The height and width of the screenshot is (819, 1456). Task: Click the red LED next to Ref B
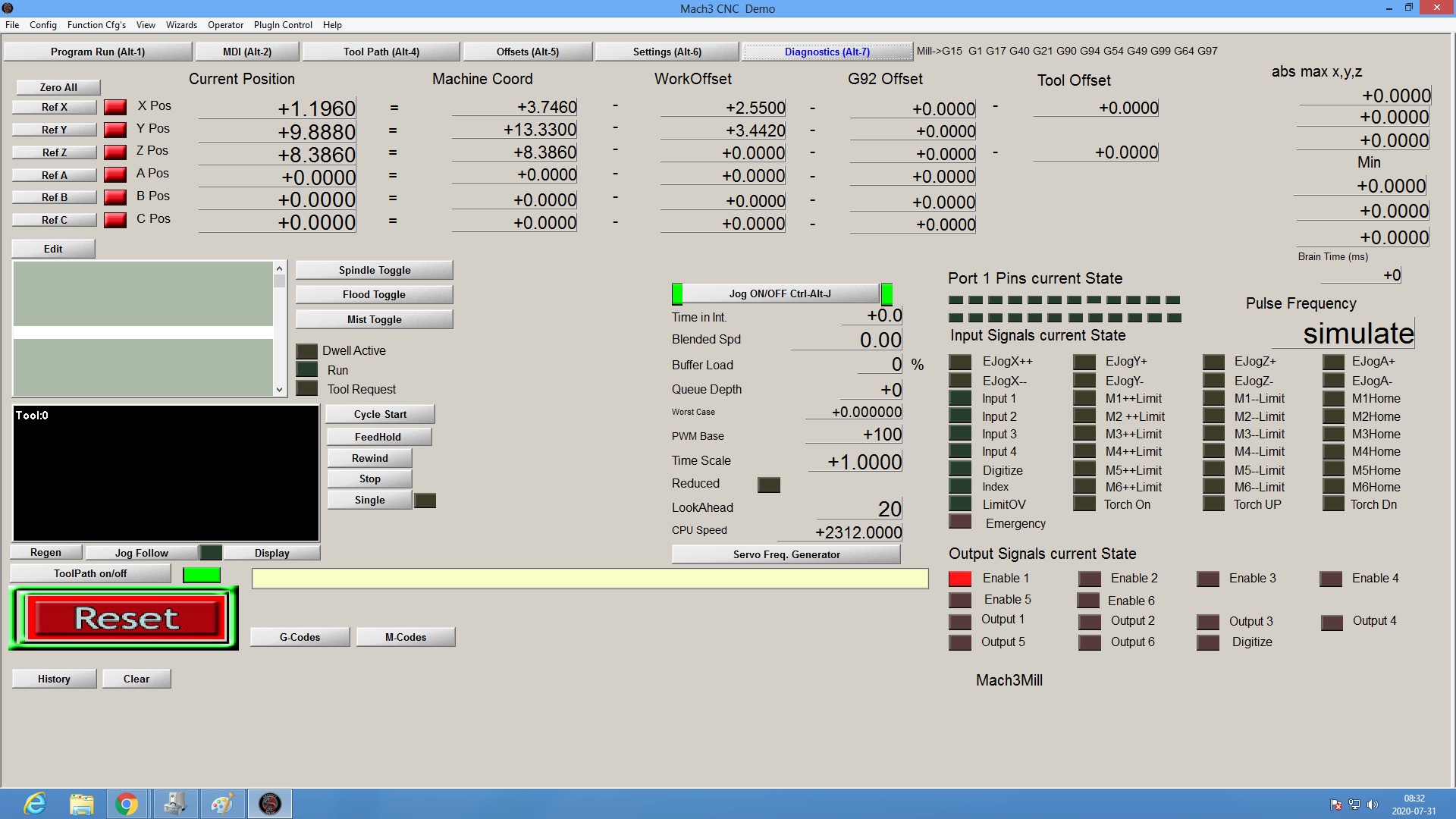click(x=115, y=197)
